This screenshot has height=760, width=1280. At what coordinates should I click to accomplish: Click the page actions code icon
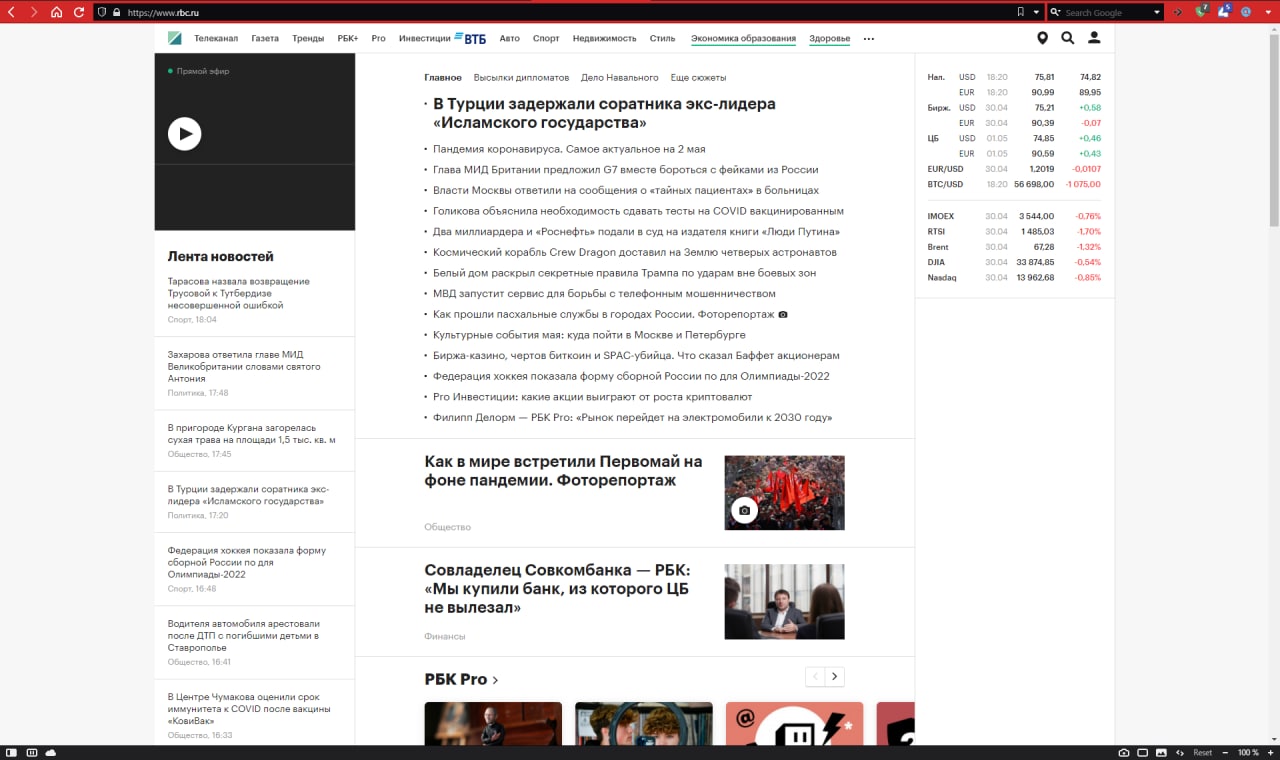1180,752
